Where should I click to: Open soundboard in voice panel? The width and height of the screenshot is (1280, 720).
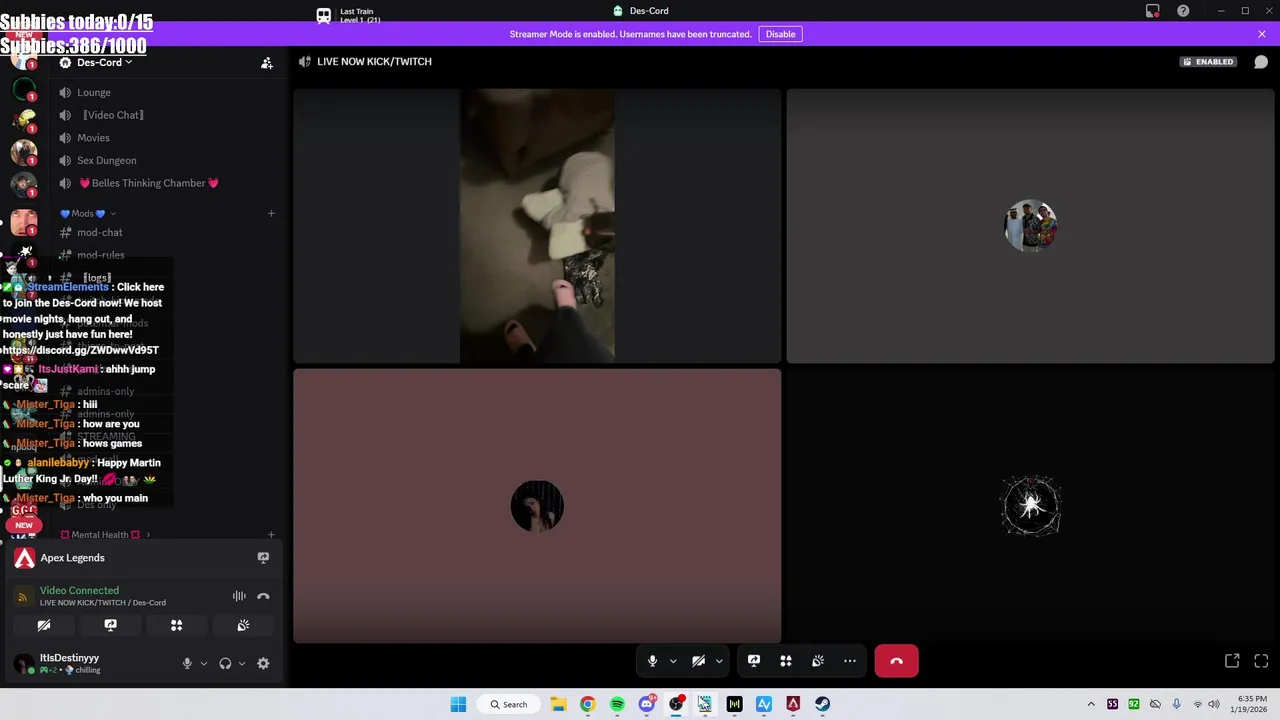(243, 625)
